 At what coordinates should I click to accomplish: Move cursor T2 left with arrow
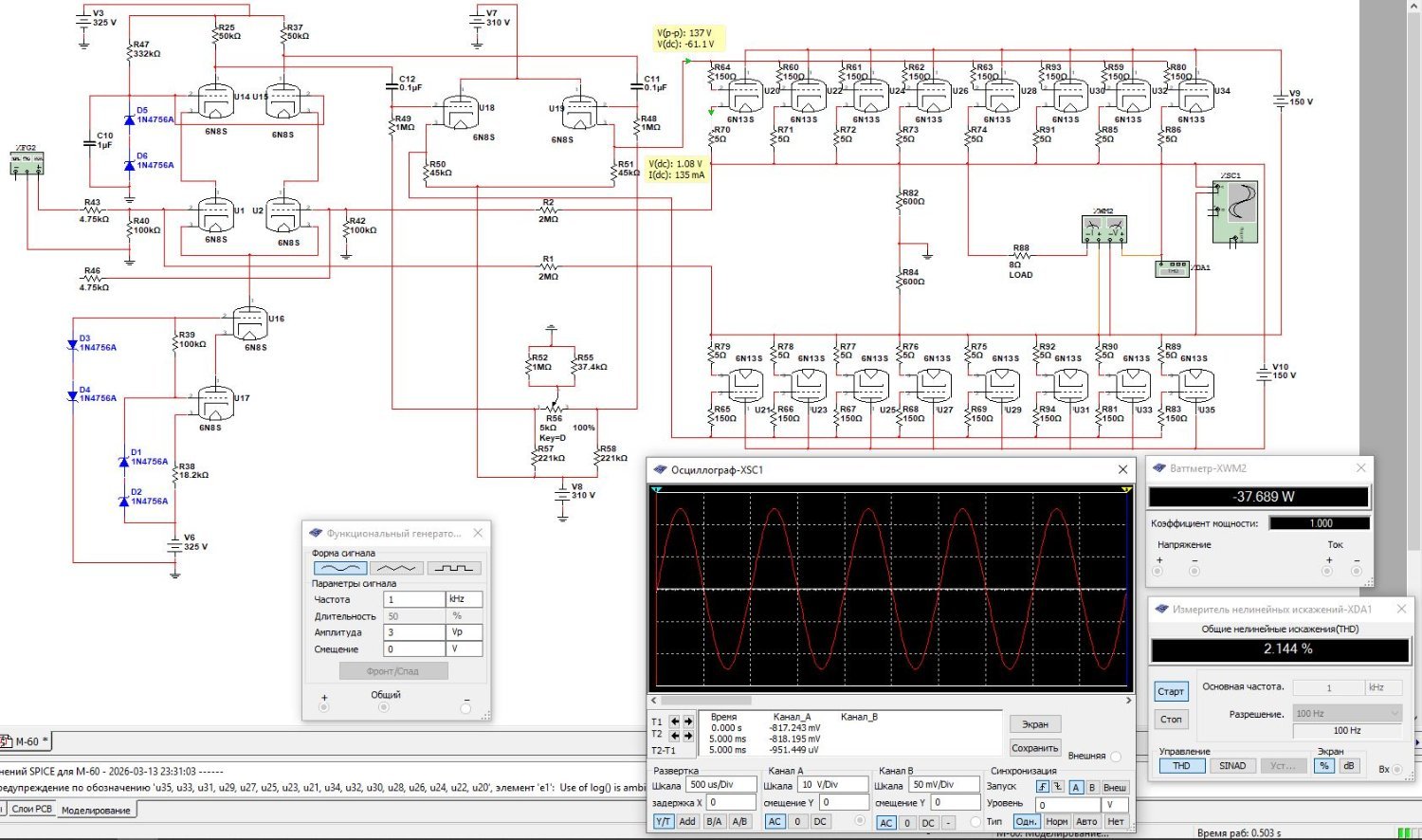point(674,735)
